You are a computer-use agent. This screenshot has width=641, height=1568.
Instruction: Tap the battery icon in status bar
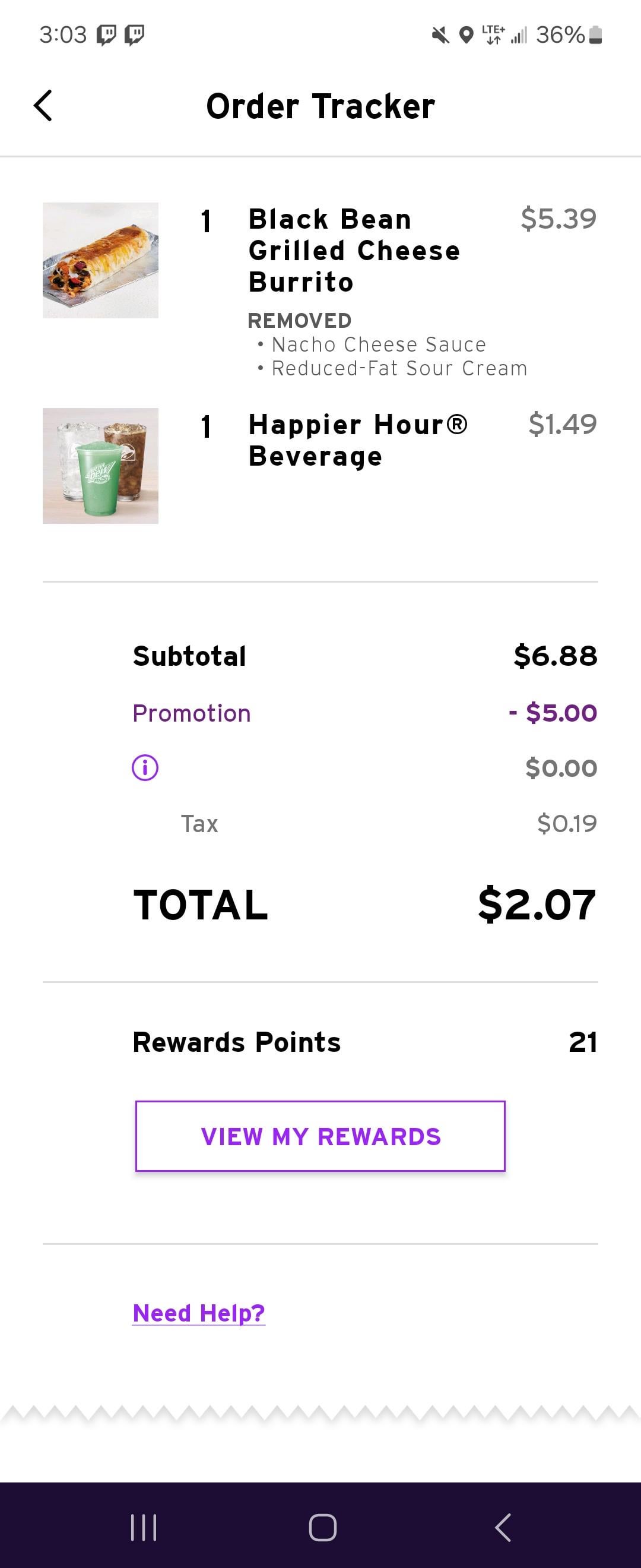pyautogui.click(x=596, y=34)
